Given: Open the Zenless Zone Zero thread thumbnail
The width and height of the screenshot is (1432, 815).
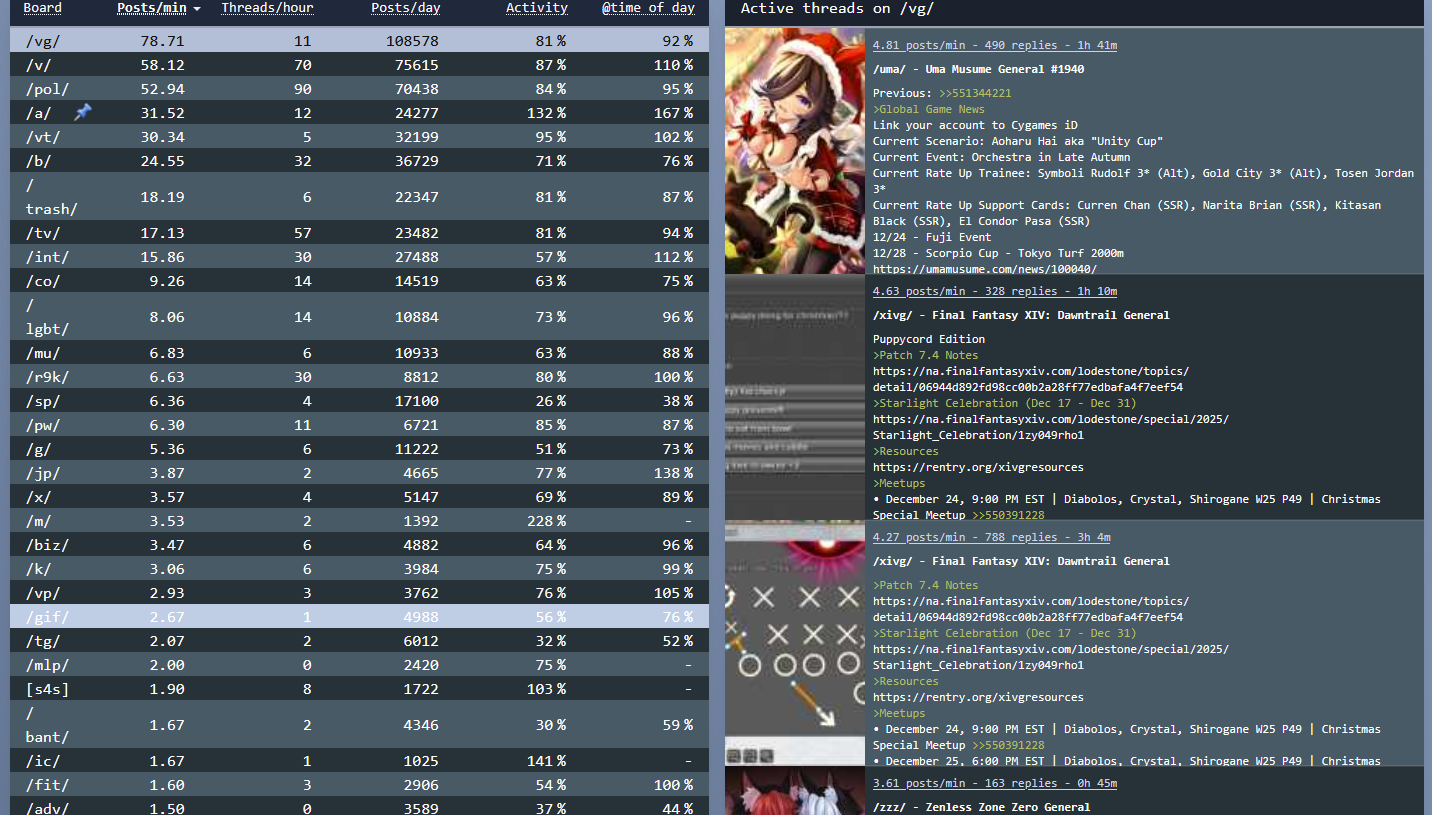Looking at the screenshot, I should tap(795, 791).
